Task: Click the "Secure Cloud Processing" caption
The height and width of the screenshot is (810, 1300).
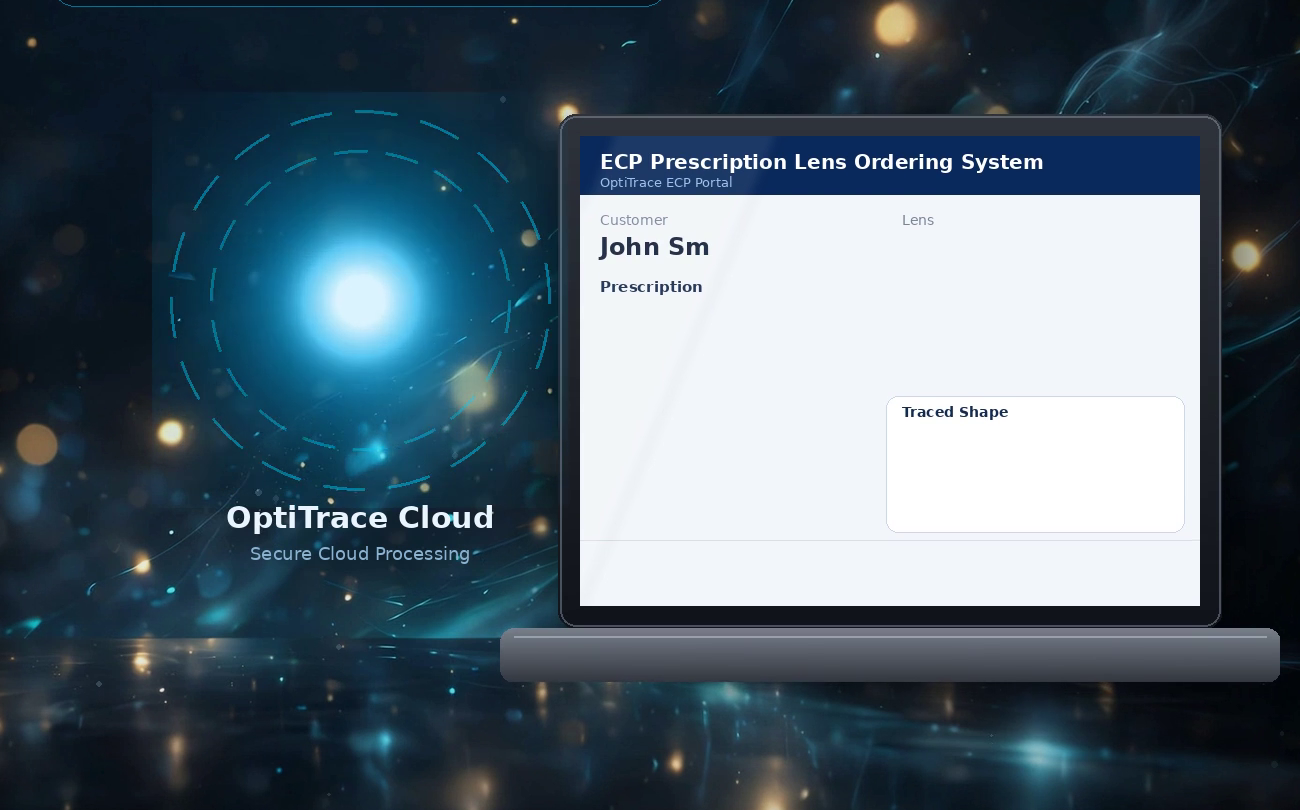Action: tap(360, 554)
